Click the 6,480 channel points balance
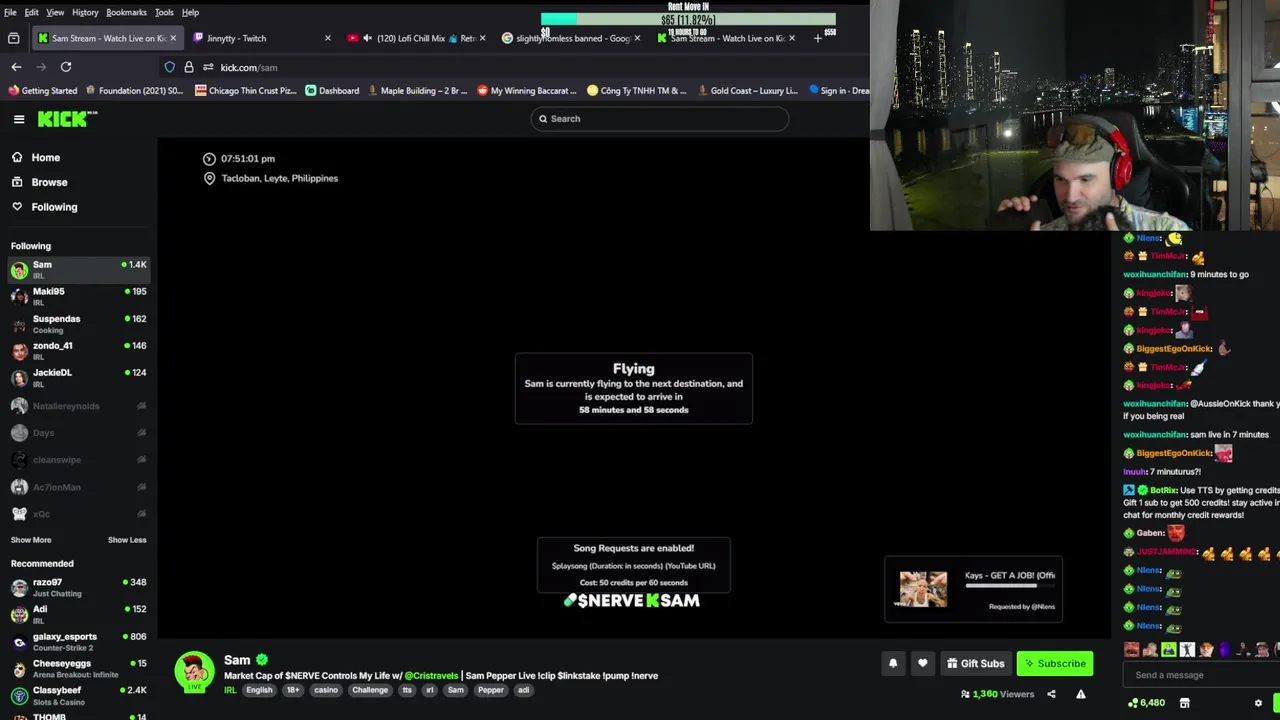 pyautogui.click(x=1146, y=703)
